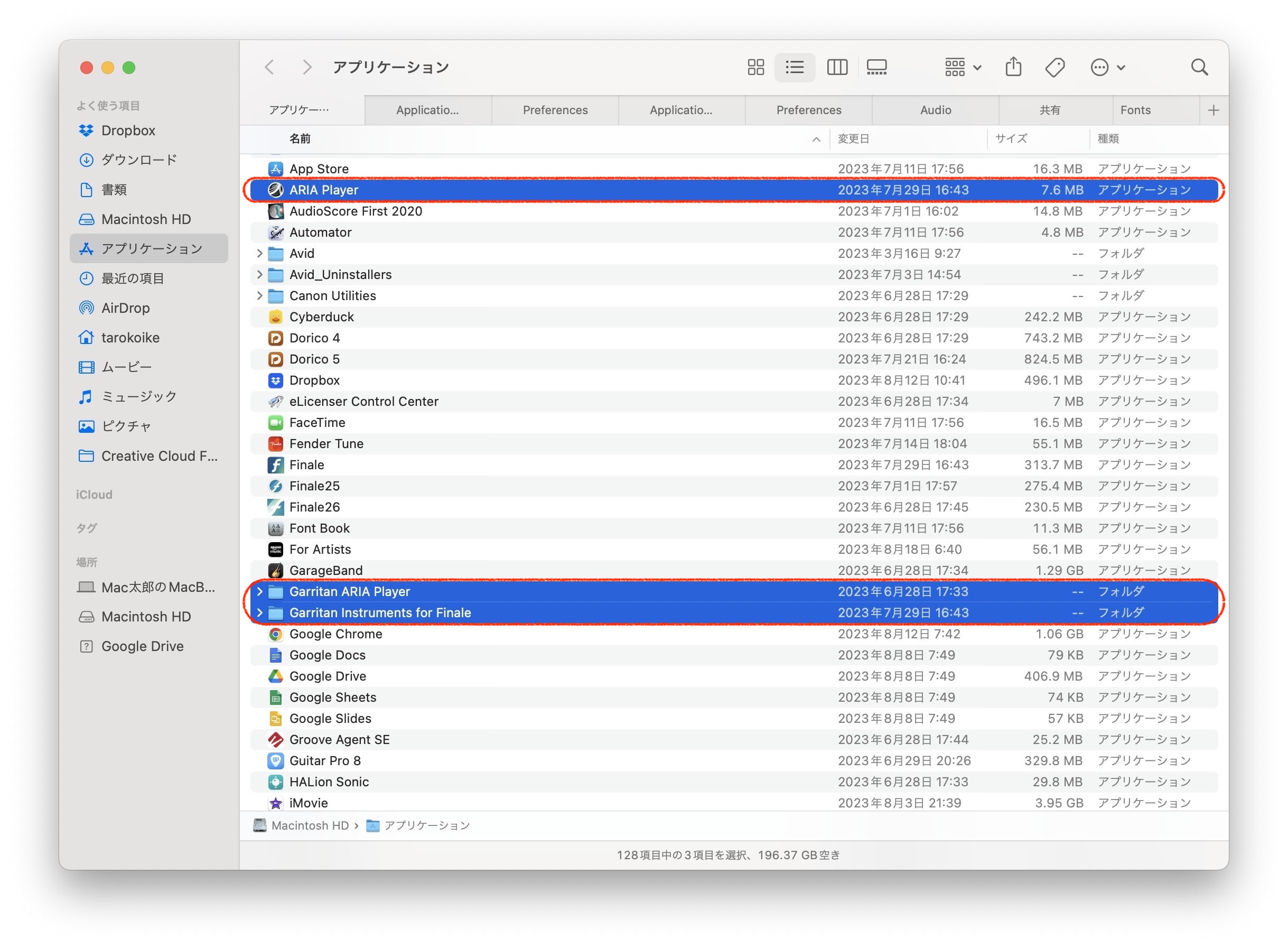1288x948 pixels.
Task: Select the Dorico 5 application icon
Action: click(275, 359)
